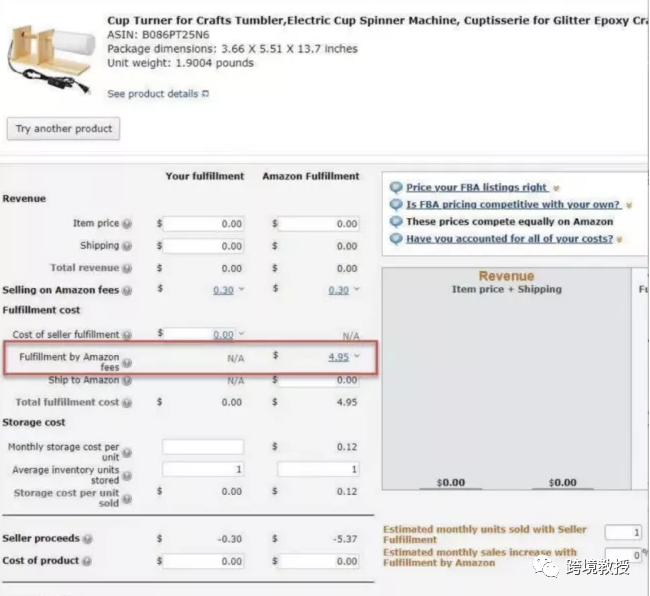This screenshot has height=596, width=650.
Task: Expand the arrow after Is FBA pricing competitive
Action: tap(629, 205)
